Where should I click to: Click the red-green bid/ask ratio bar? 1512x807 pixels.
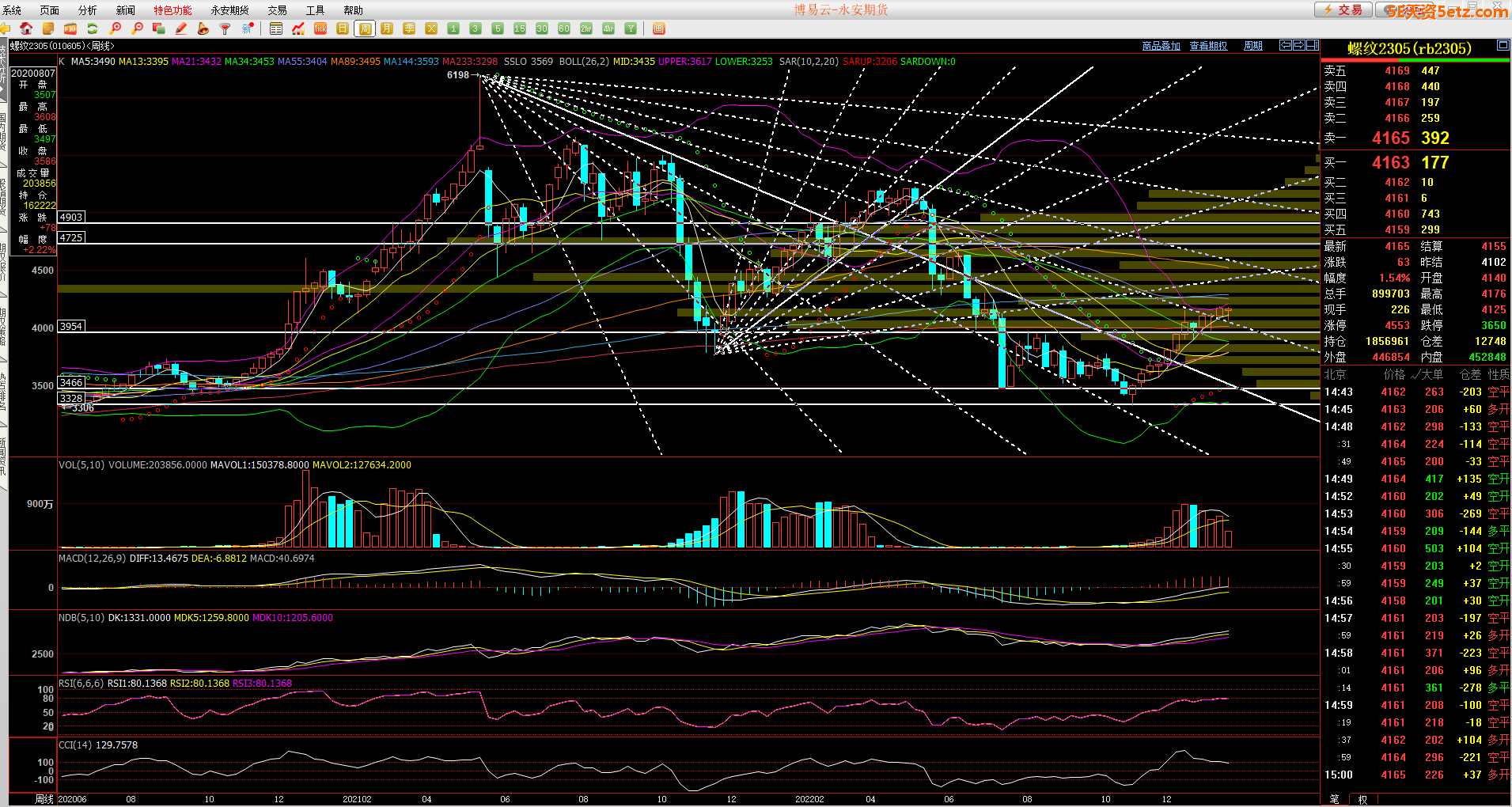[1415, 62]
